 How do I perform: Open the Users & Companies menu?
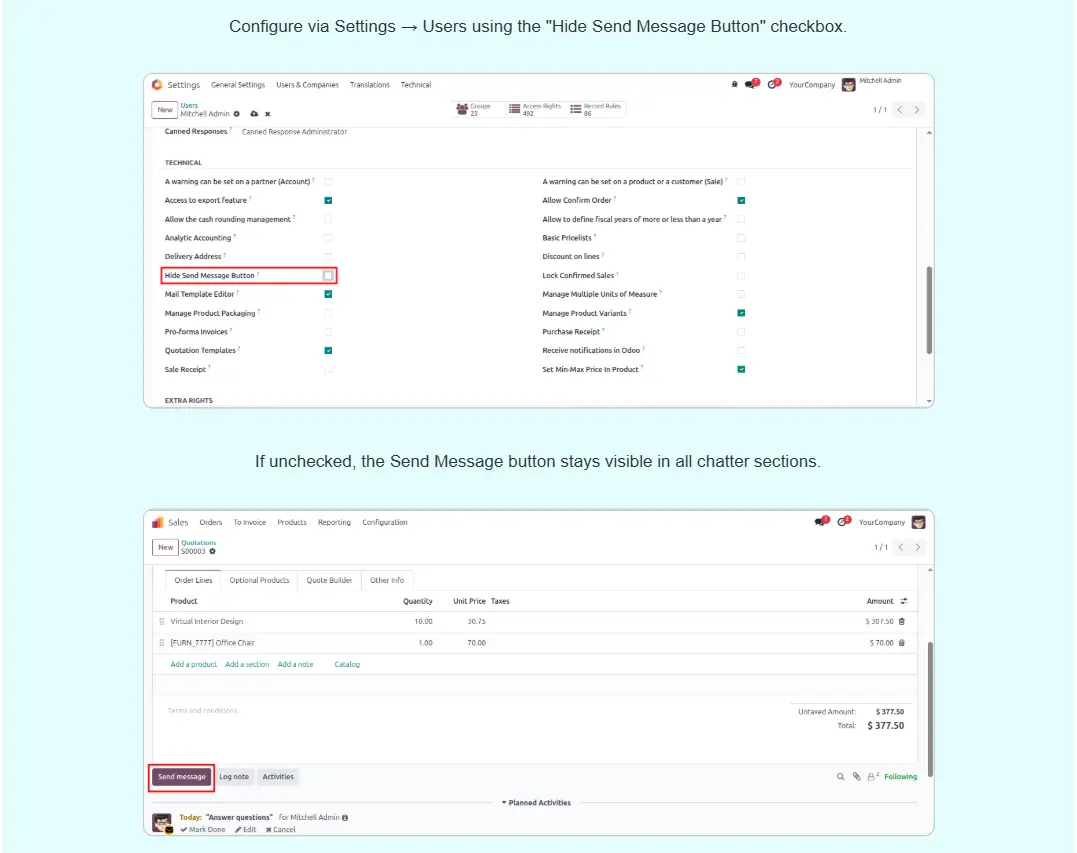pyautogui.click(x=307, y=85)
